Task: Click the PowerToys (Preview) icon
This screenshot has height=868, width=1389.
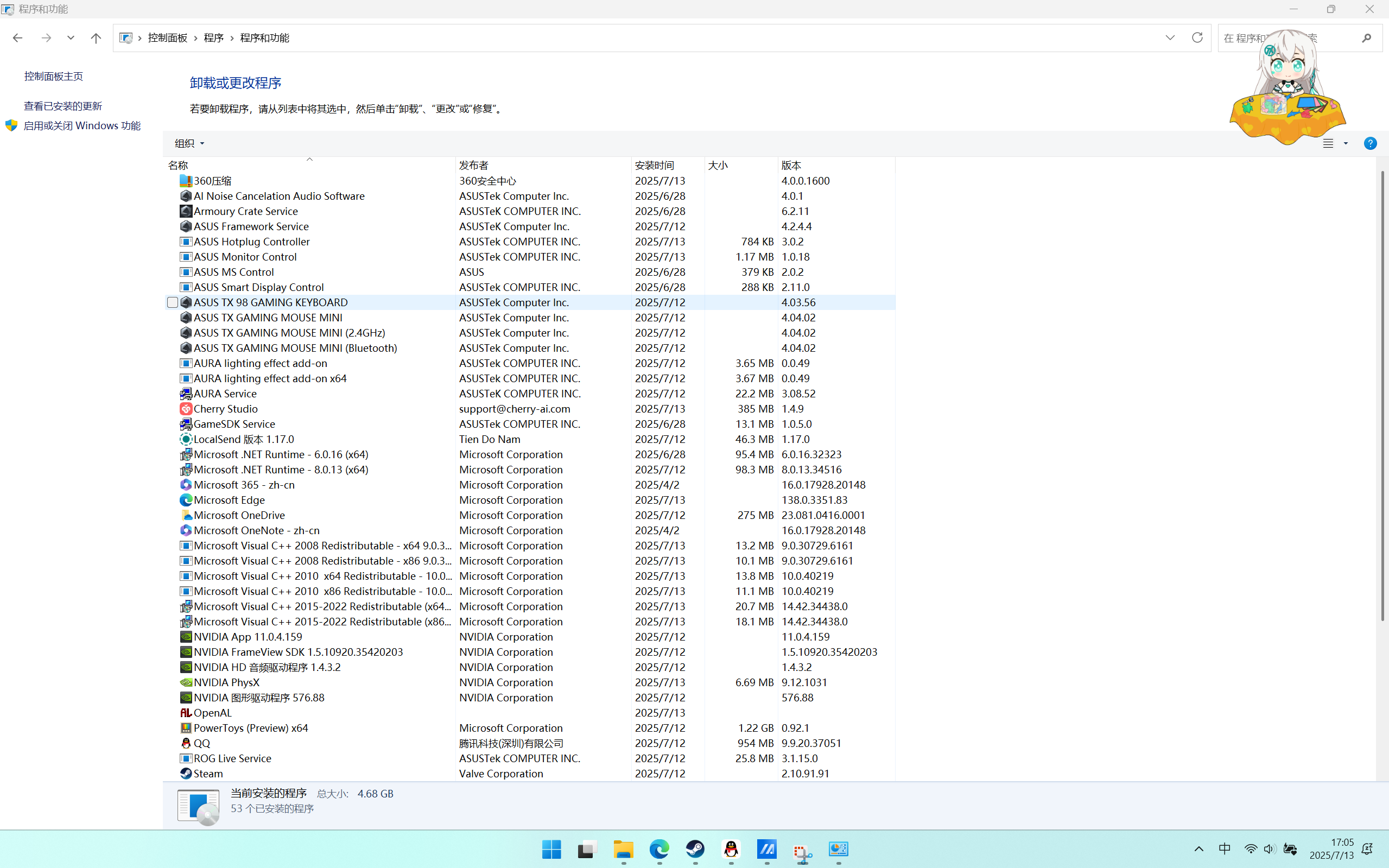Action: 186,728
